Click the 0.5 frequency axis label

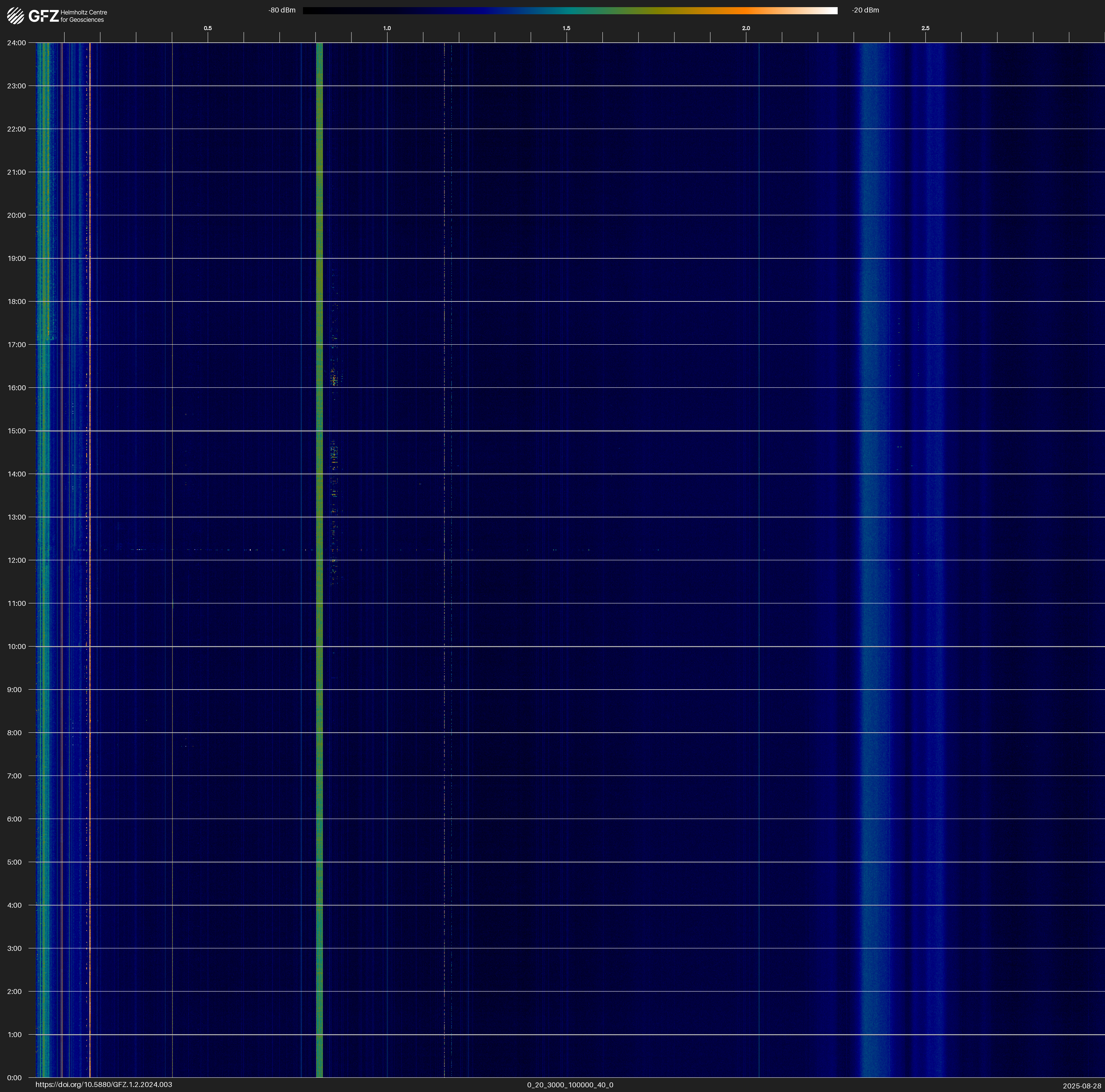[207, 28]
